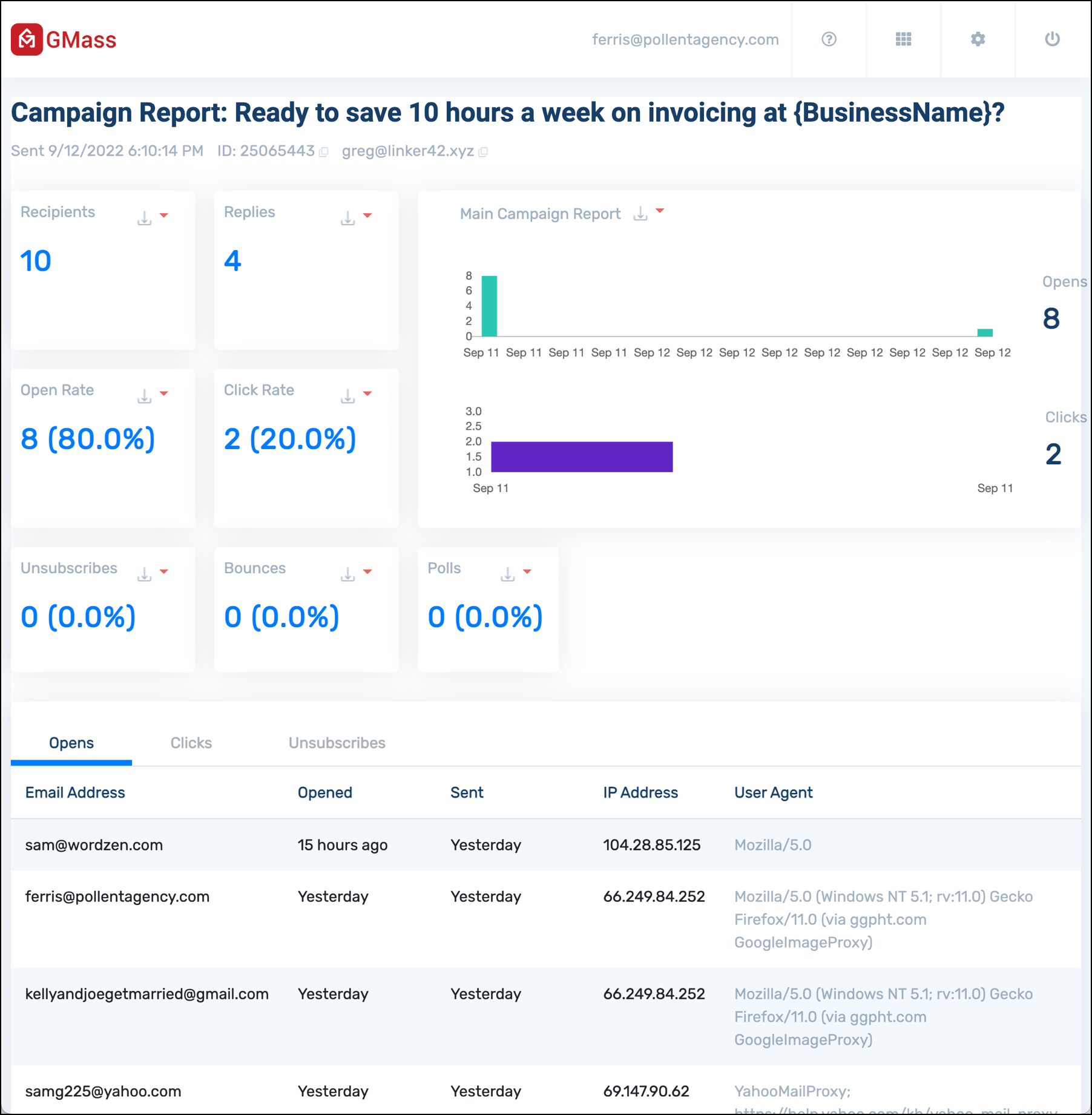Click the IP address 69.147.90.62
Viewport: 1092px width, 1115px height.
pyautogui.click(x=646, y=1091)
